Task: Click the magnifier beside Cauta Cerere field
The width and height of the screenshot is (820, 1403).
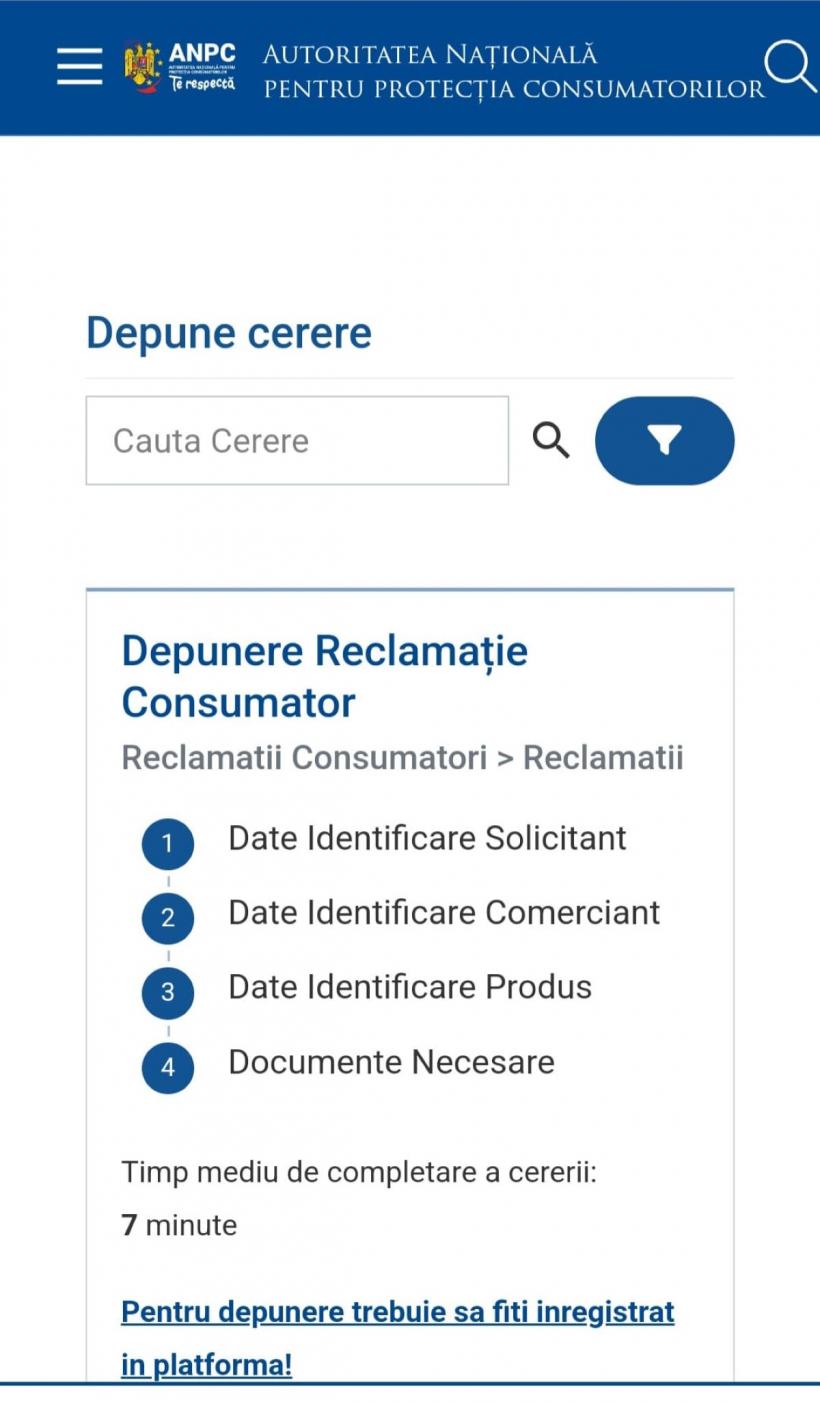Action: coord(550,440)
